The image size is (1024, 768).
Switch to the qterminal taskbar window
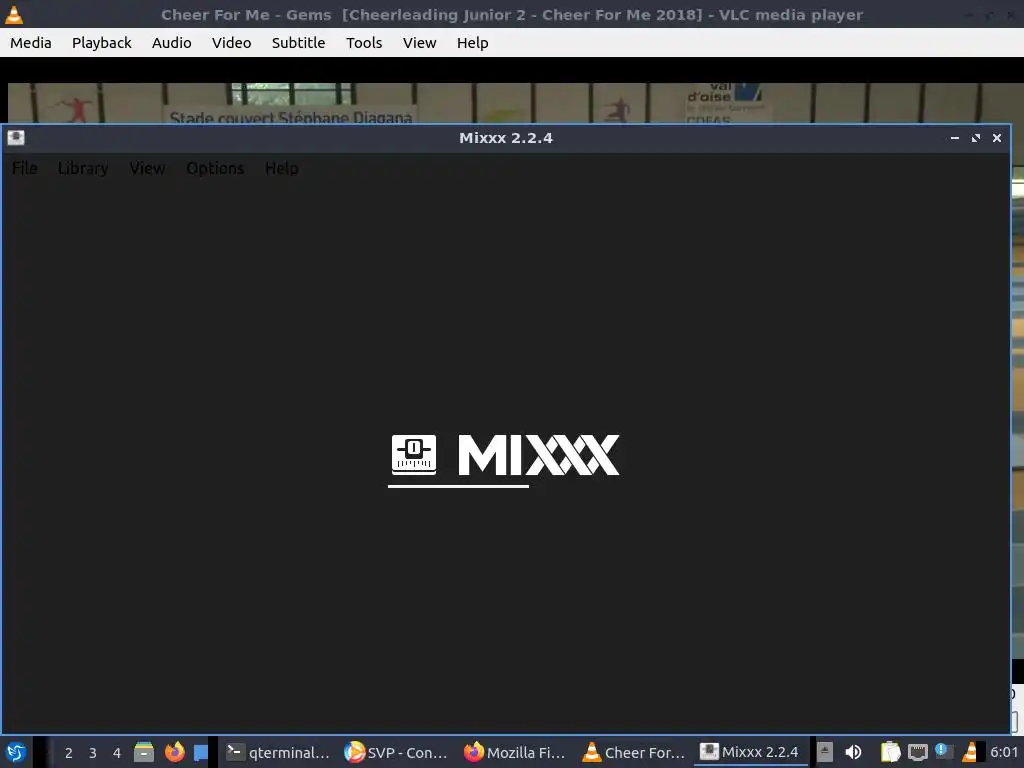[x=278, y=752]
